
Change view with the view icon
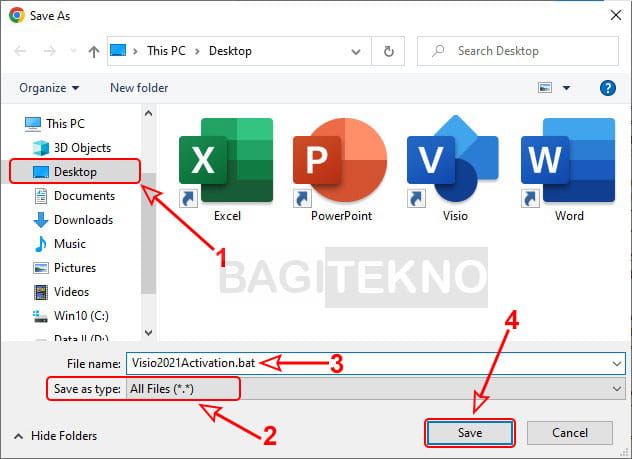click(545, 87)
